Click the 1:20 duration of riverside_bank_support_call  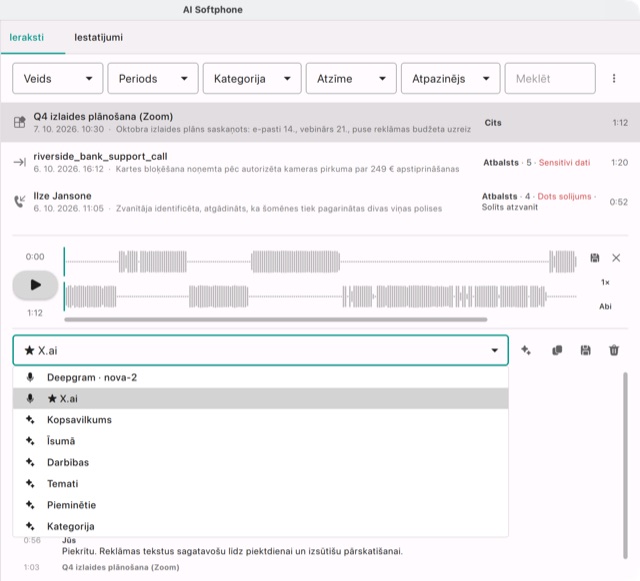[x=619, y=163]
